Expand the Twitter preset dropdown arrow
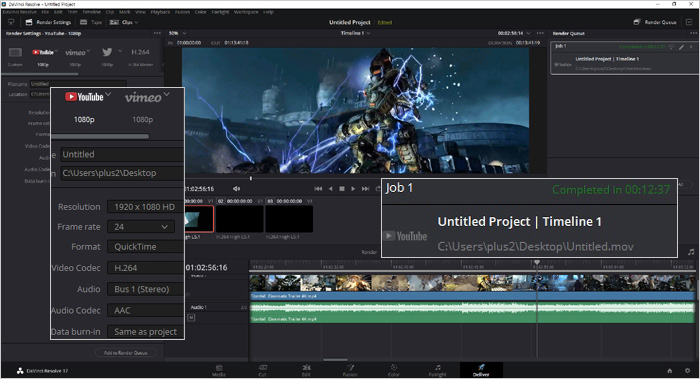This screenshot has width=700, height=379. (120, 51)
